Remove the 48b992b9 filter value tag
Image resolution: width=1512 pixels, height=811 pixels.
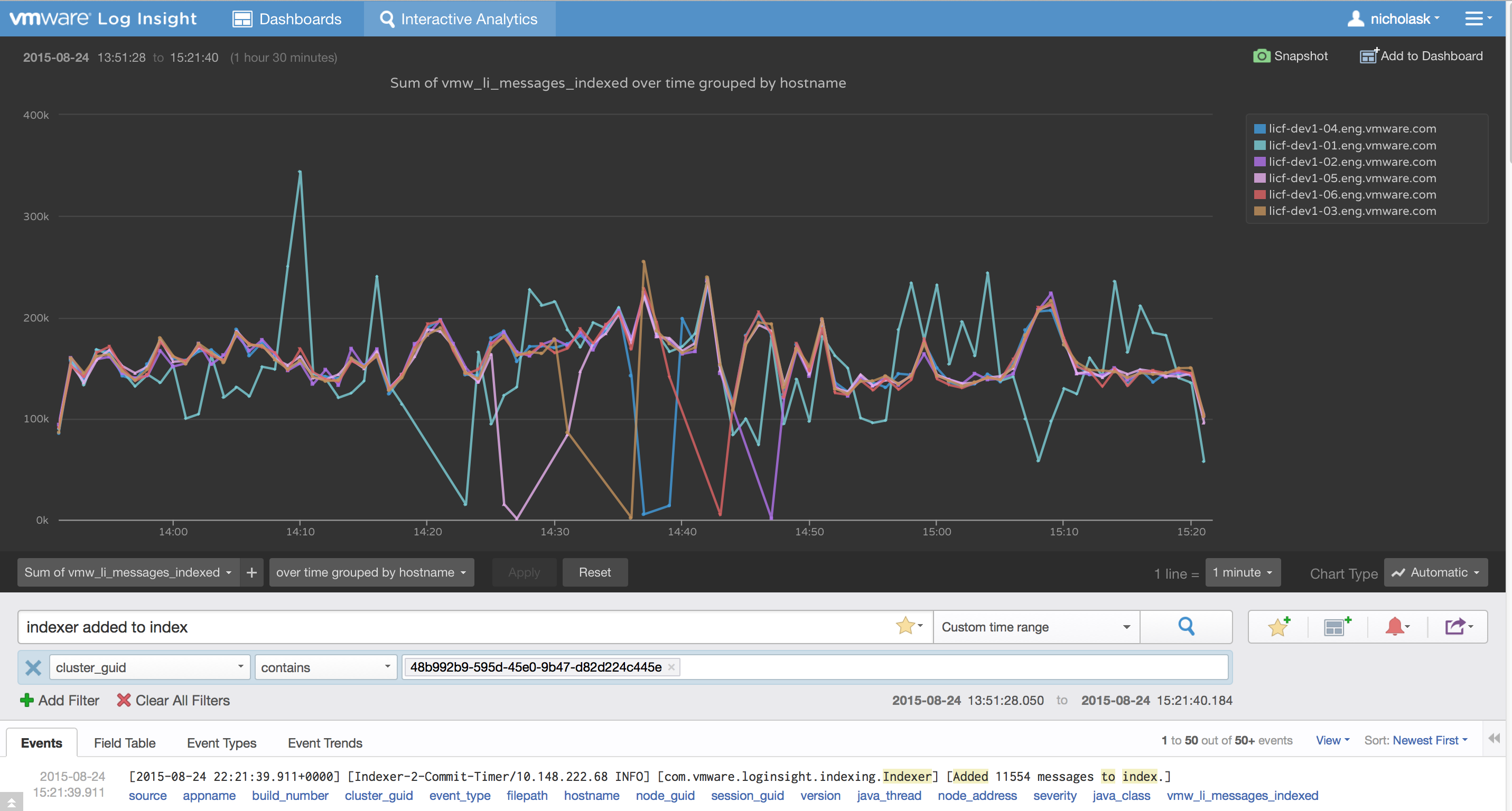(x=671, y=667)
